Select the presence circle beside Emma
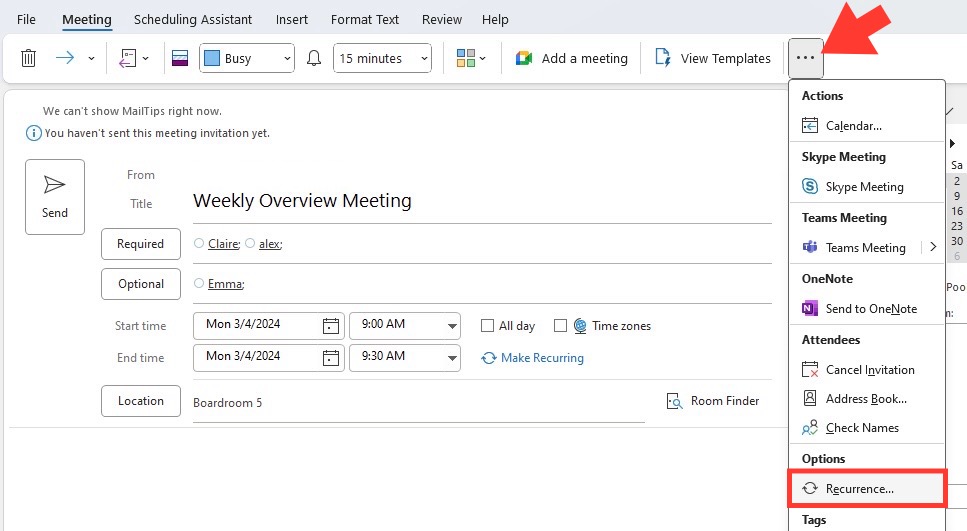 (x=199, y=283)
